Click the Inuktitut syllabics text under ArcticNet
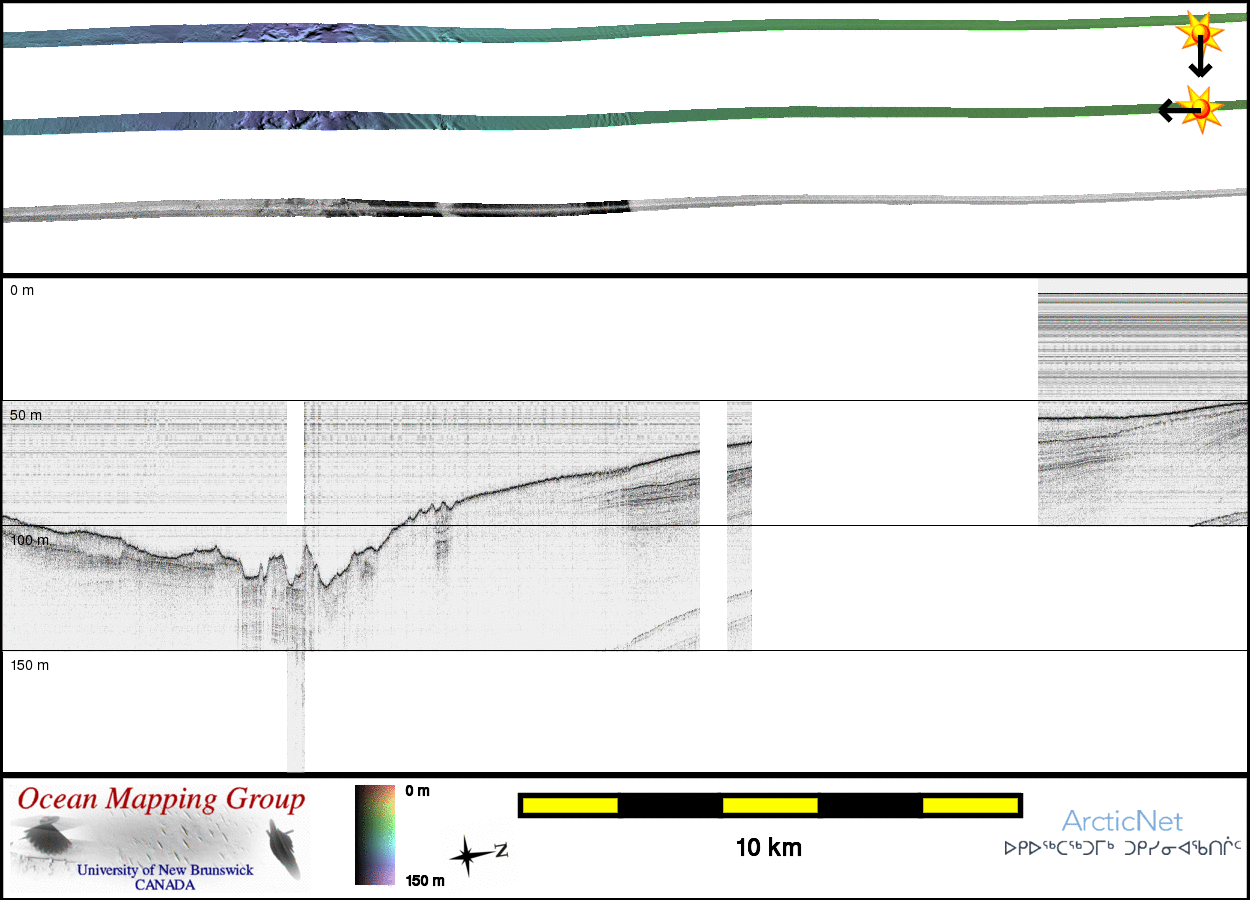The height and width of the screenshot is (900, 1250). pyautogui.click(x=1122, y=849)
